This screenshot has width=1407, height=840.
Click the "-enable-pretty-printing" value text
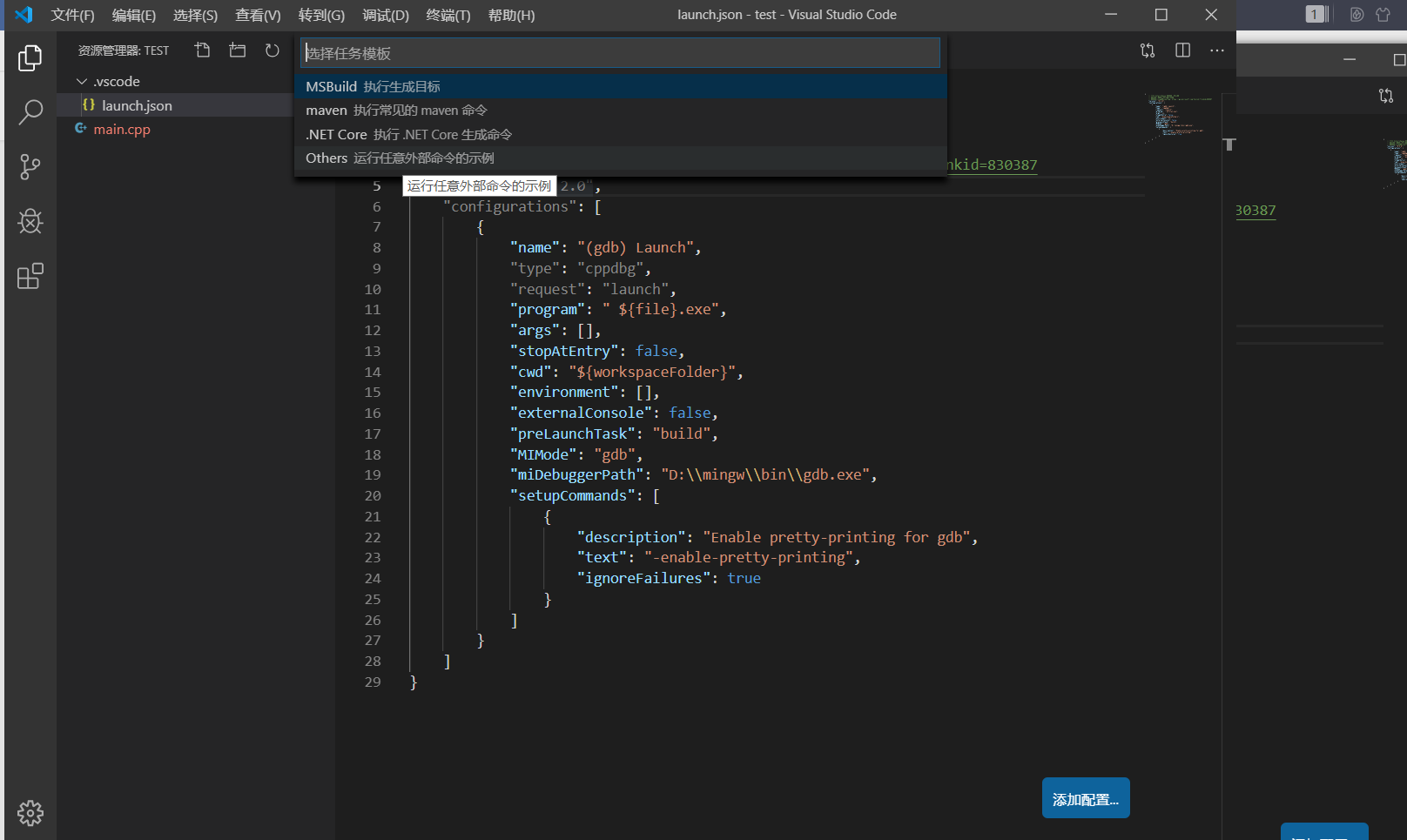(749, 557)
